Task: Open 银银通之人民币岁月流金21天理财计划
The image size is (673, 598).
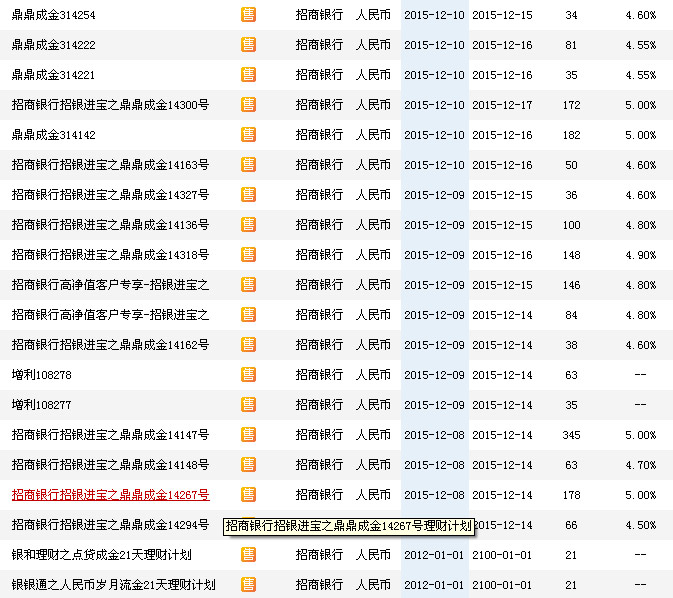Action: tap(114, 585)
